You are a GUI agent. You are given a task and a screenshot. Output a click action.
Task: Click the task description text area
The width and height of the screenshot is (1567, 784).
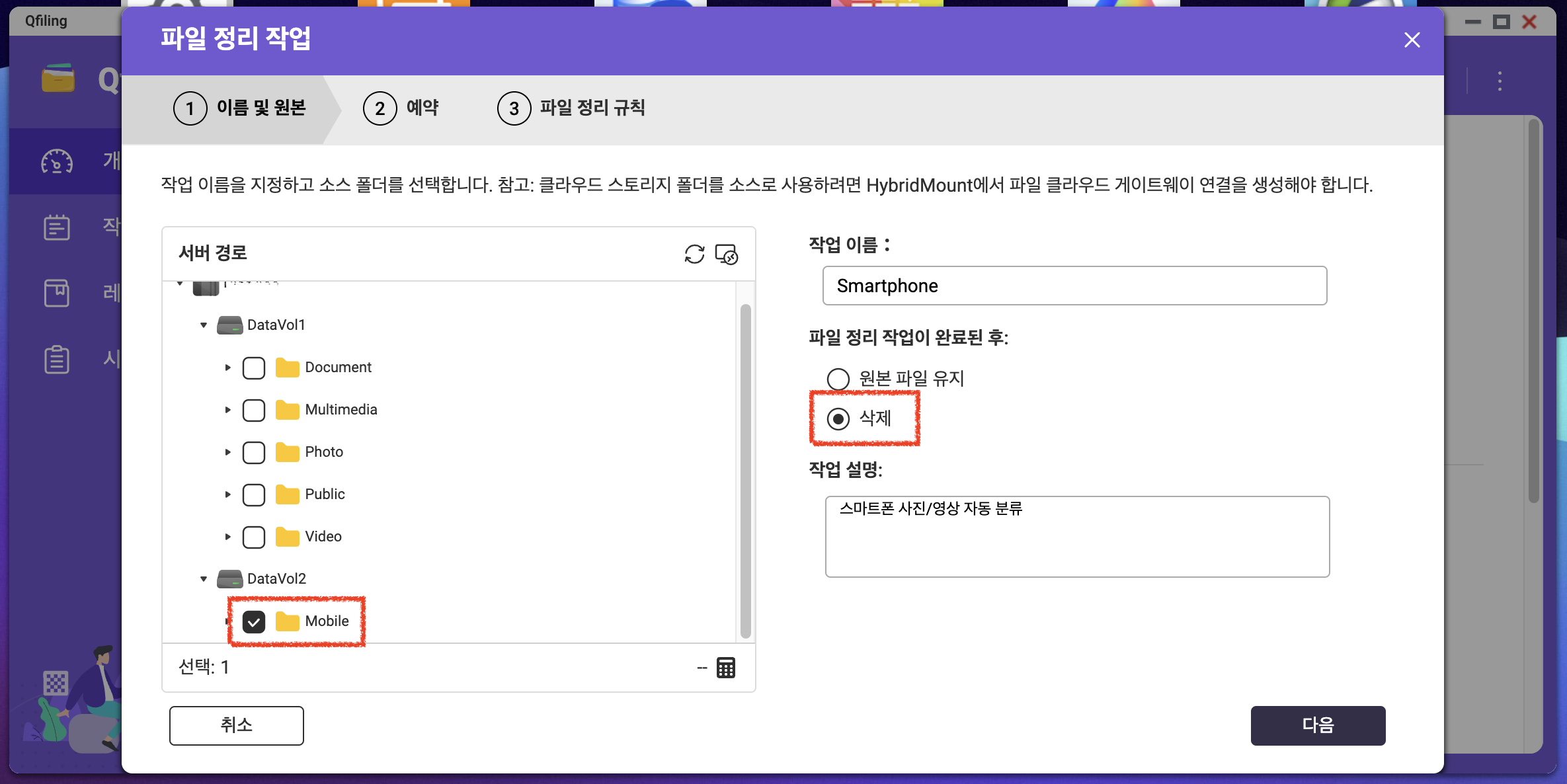point(1078,537)
